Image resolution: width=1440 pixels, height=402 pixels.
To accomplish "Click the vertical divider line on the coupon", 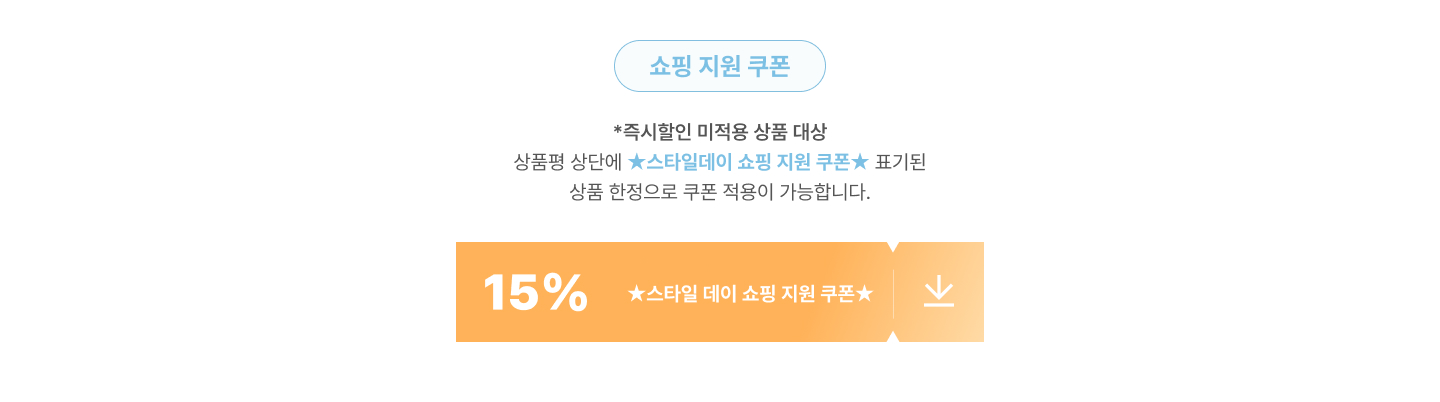I will pyautogui.click(x=893, y=292).
